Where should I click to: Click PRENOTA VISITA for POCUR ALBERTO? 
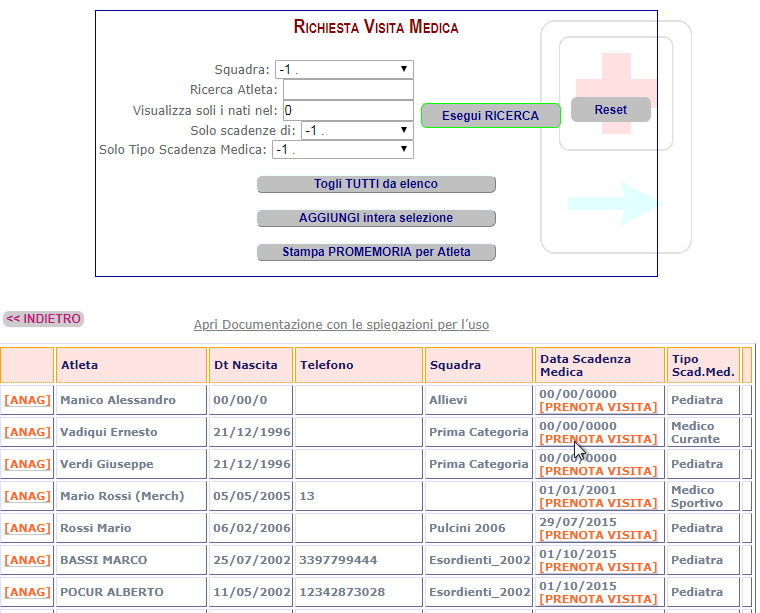(x=598, y=599)
